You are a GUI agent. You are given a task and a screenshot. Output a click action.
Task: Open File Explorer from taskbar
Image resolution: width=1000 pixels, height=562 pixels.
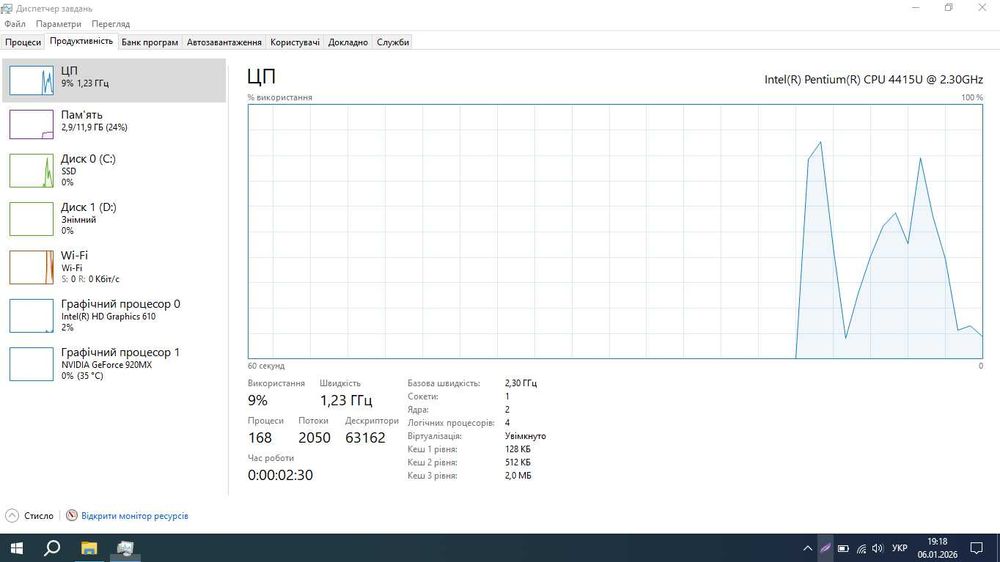[89, 548]
